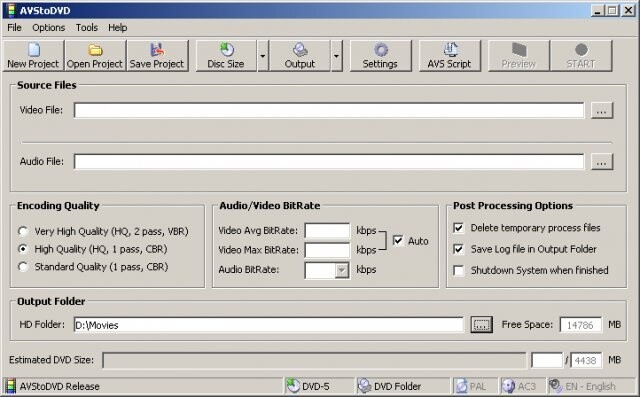The width and height of the screenshot is (640, 397).
Task: Select Standard Quality (1 pass, CBR)
Action: pos(23,267)
